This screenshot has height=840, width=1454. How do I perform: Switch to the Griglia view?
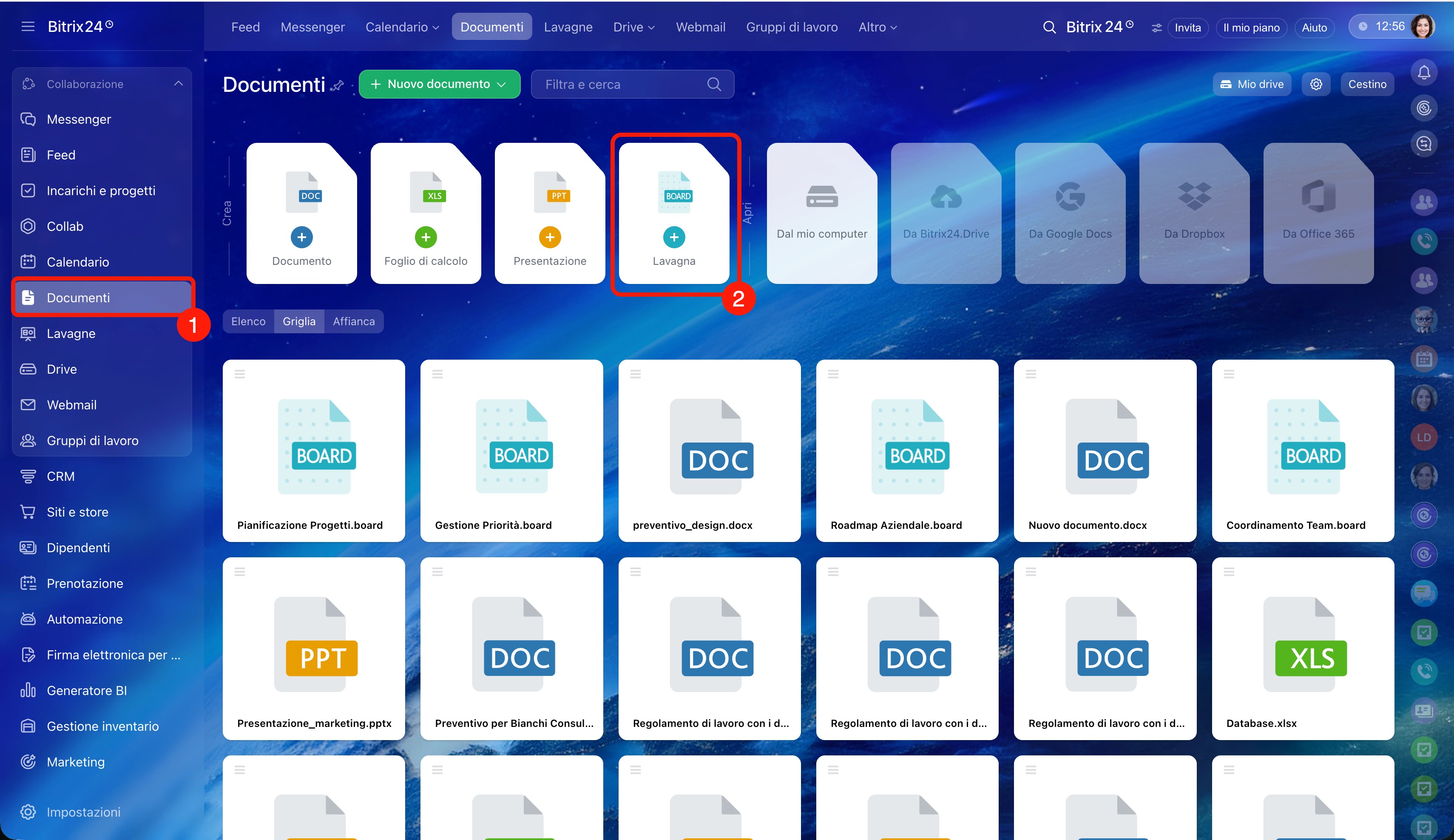click(x=299, y=321)
